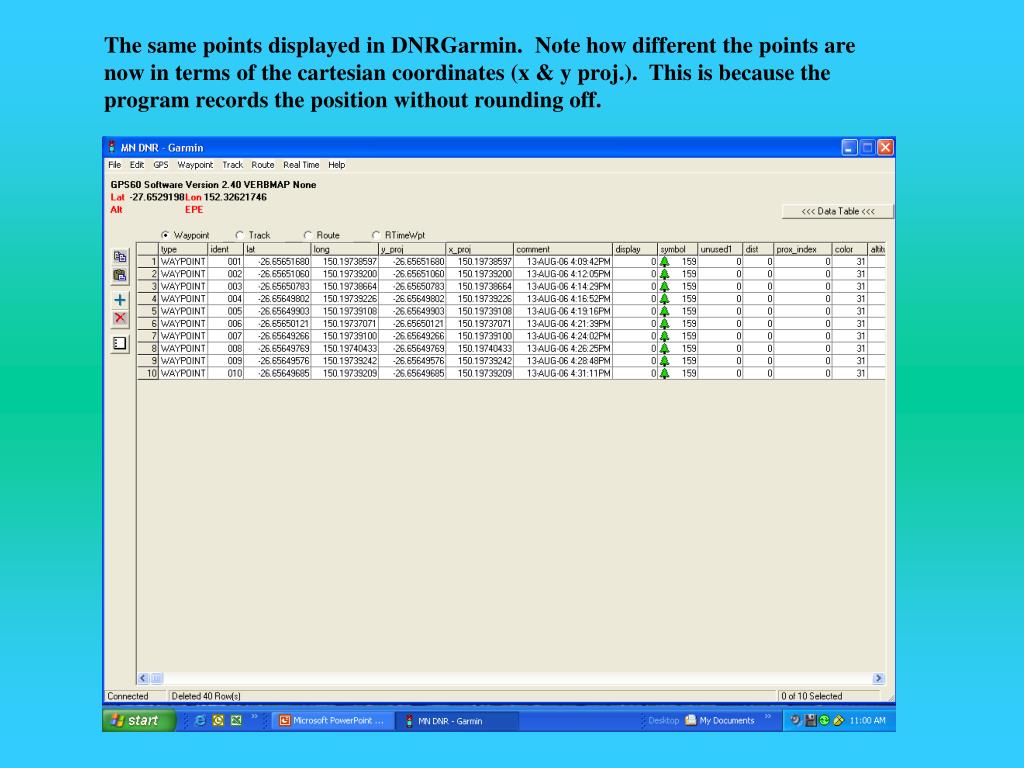The width and height of the screenshot is (1024, 768).
Task: Open the GPS menu
Action: (161, 165)
